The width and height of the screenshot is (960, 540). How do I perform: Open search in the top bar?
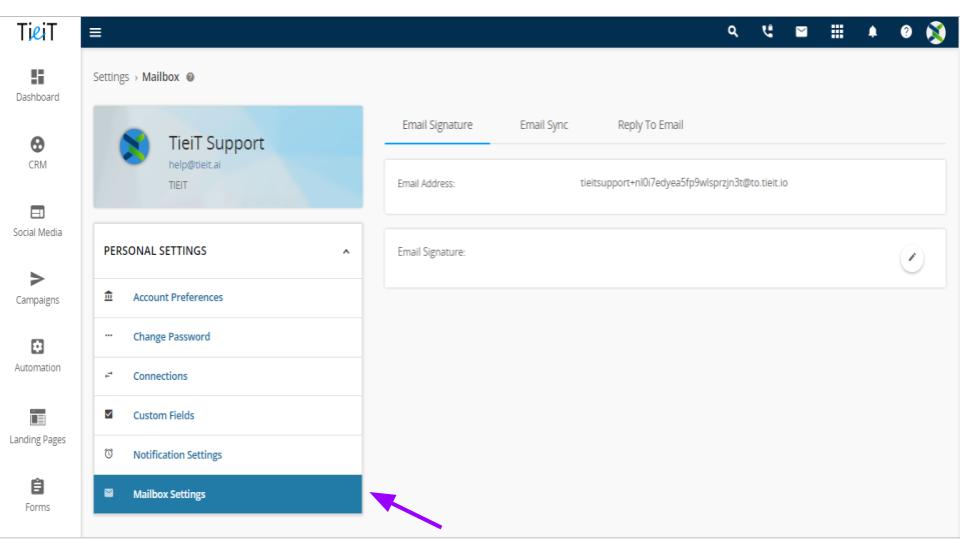[732, 32]
